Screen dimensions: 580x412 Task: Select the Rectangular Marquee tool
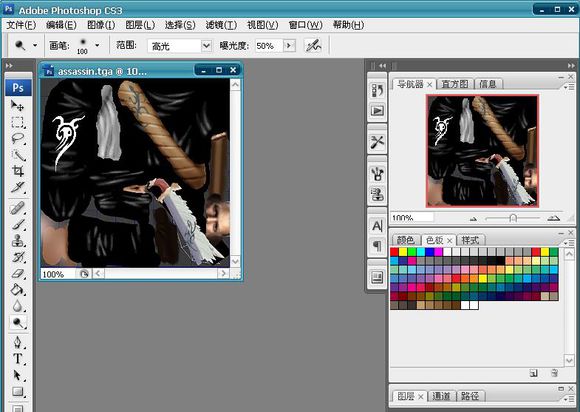pos(17,122)
